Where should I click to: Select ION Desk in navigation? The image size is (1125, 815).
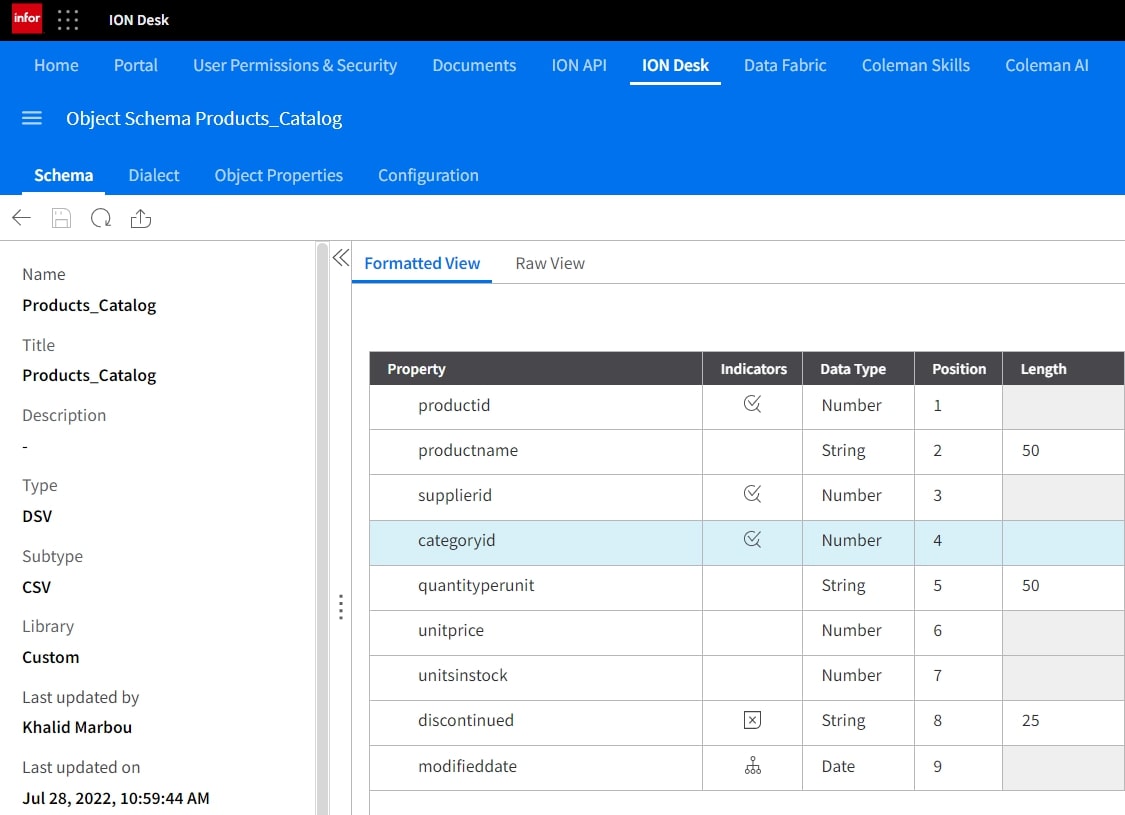pos(675,65)
